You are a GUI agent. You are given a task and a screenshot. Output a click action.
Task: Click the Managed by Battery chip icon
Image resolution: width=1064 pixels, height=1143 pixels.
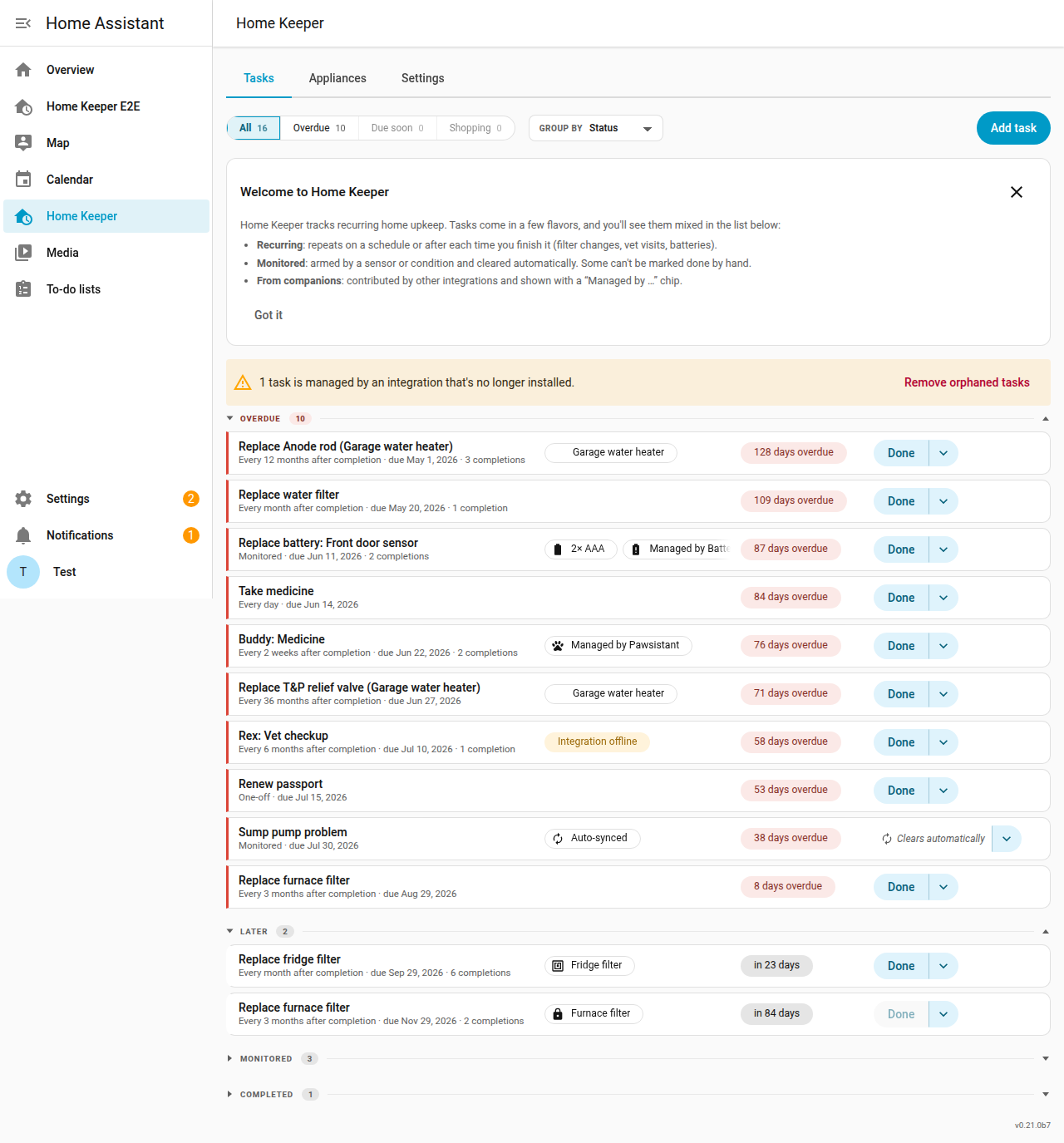[x=636, y=549]
